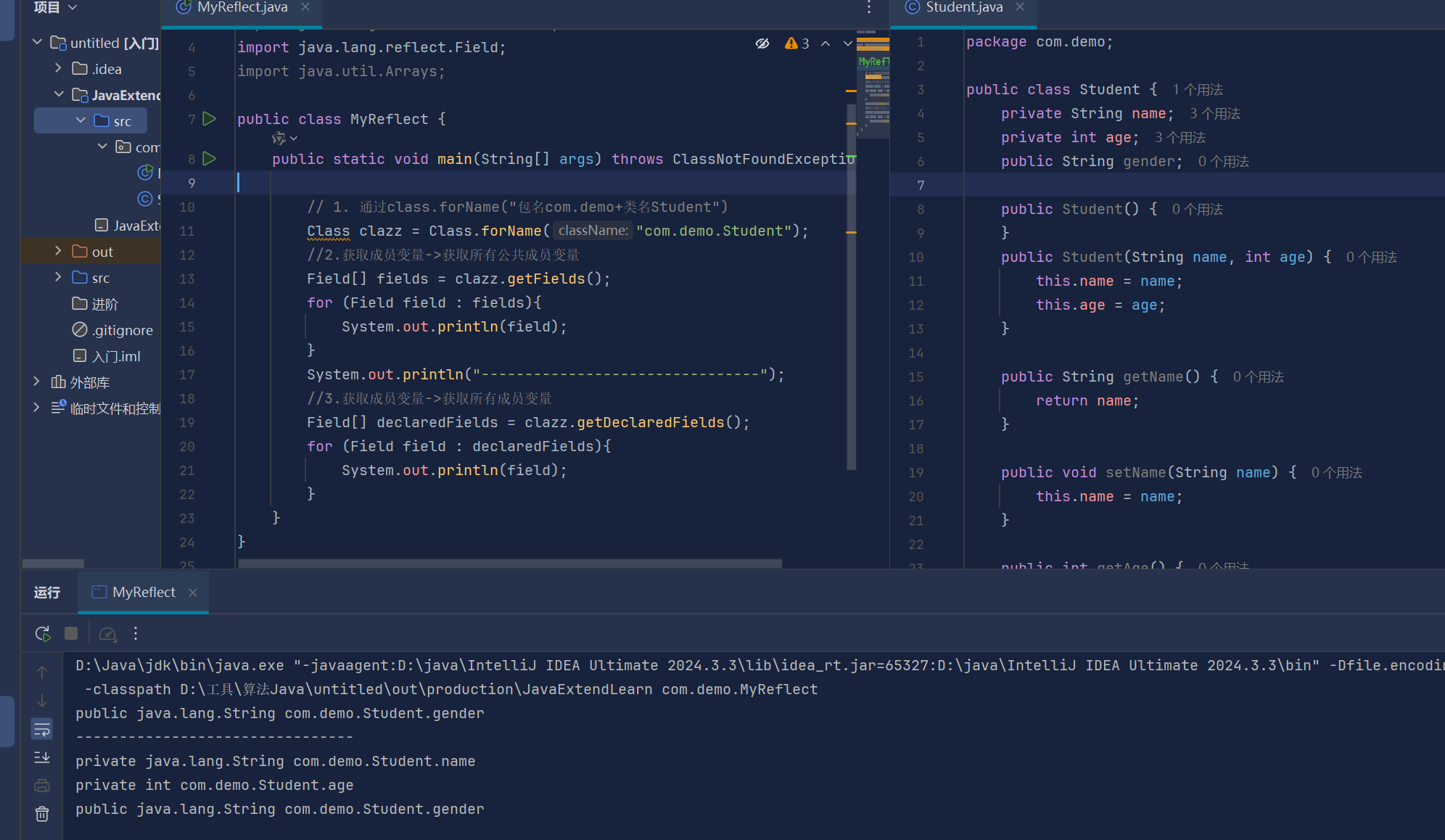Click console line 'private int com.demo.Student.age'
Image resolution: width=1445 pixels, height=840 pixels.
click(214, 786)
